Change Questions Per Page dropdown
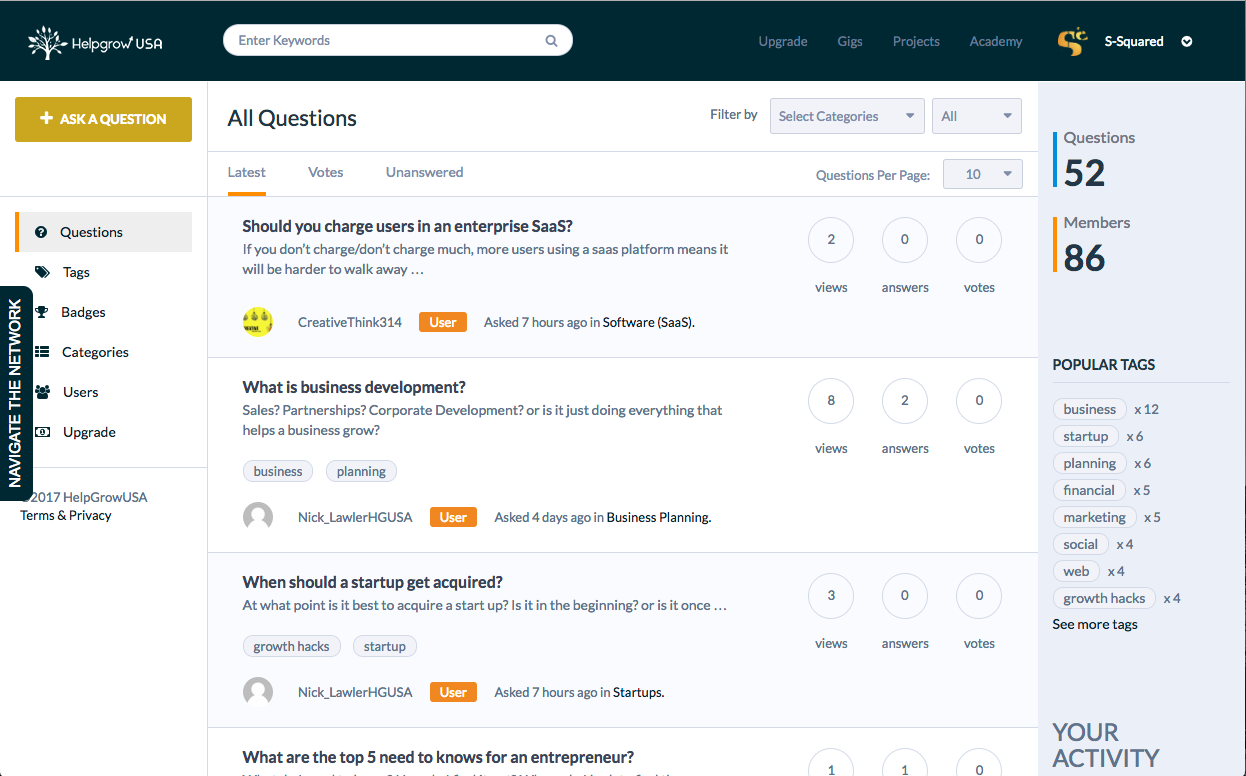This screenshot has height=776, width=1246. tap(983, 174)
